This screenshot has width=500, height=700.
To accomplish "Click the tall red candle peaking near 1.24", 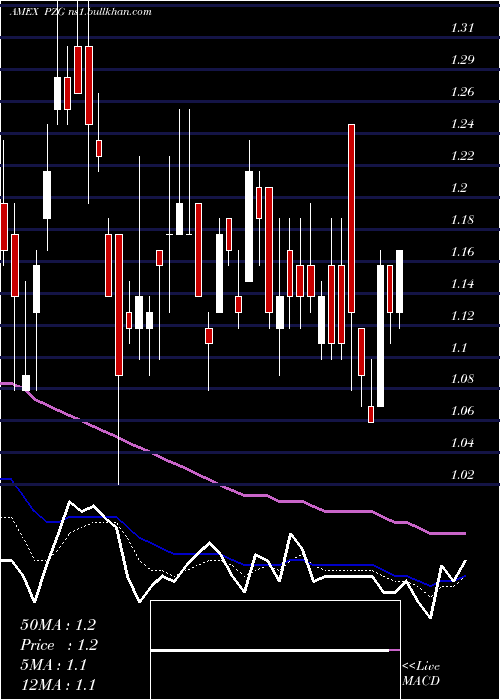I will [351, 218].
